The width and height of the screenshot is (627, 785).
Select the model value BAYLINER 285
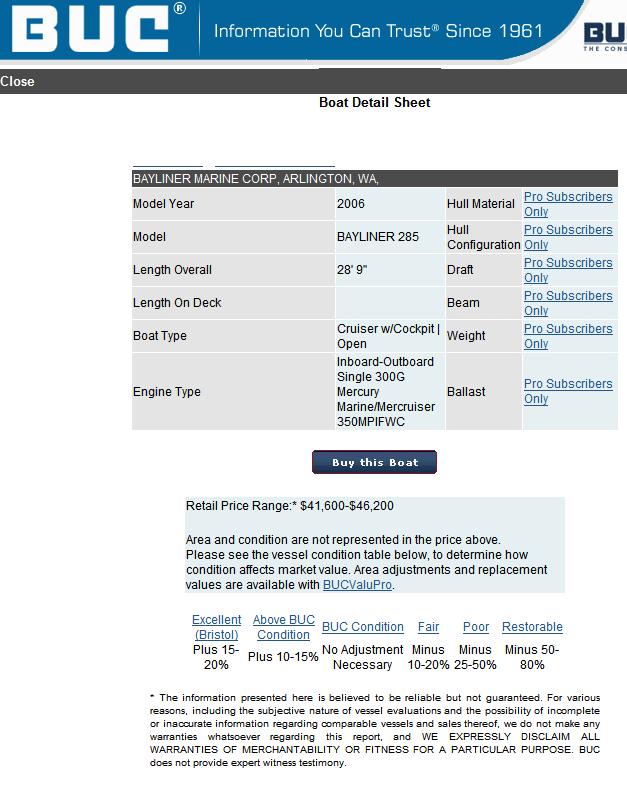click(378, 237)
